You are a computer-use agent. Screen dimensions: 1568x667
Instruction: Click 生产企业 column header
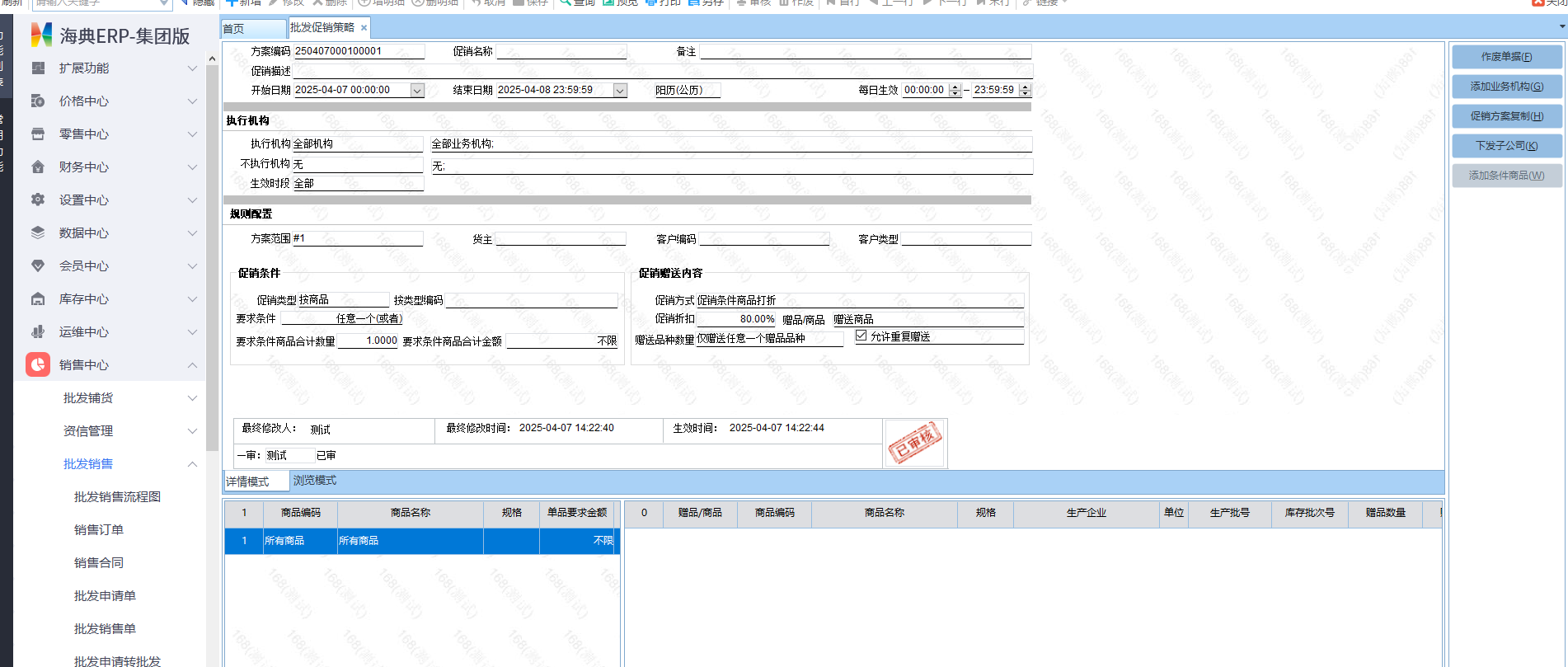1087,513
